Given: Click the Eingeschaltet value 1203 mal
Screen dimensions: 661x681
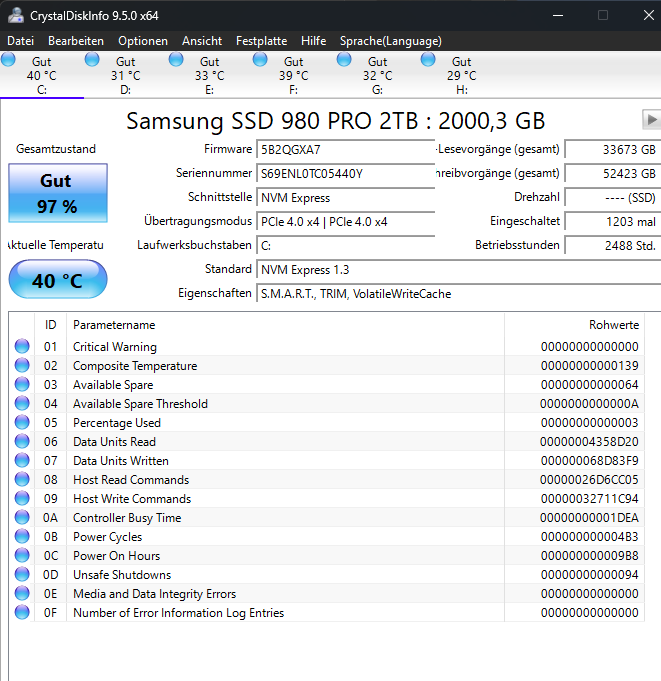Looking at the screenshot, I should tap(613, 222).
